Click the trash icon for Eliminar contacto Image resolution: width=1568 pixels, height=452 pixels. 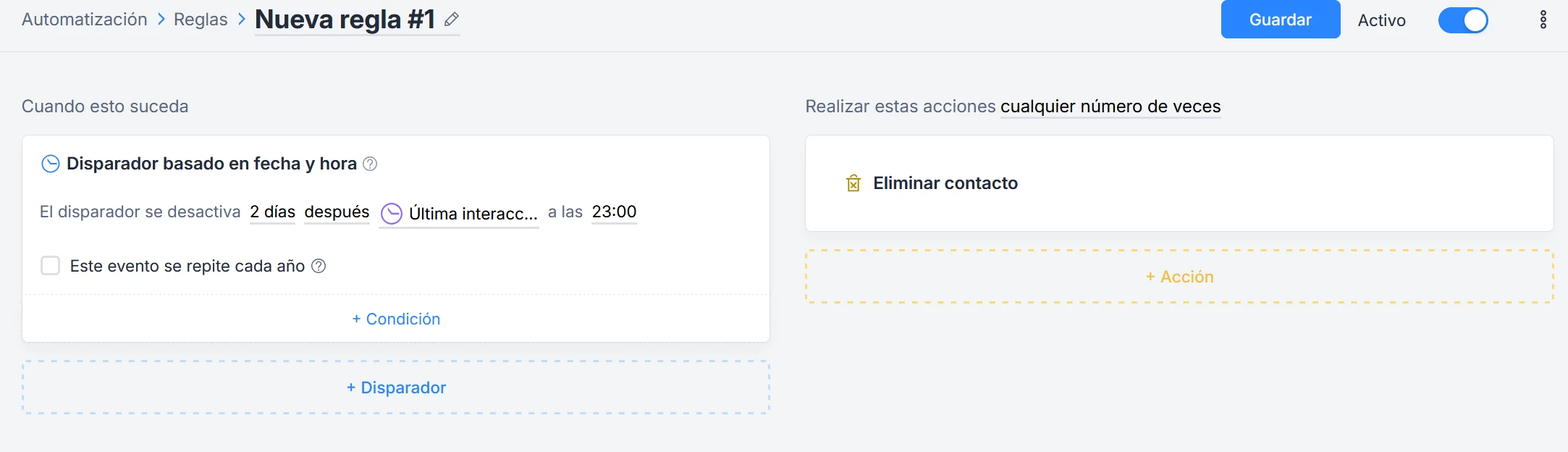[853, 183]
